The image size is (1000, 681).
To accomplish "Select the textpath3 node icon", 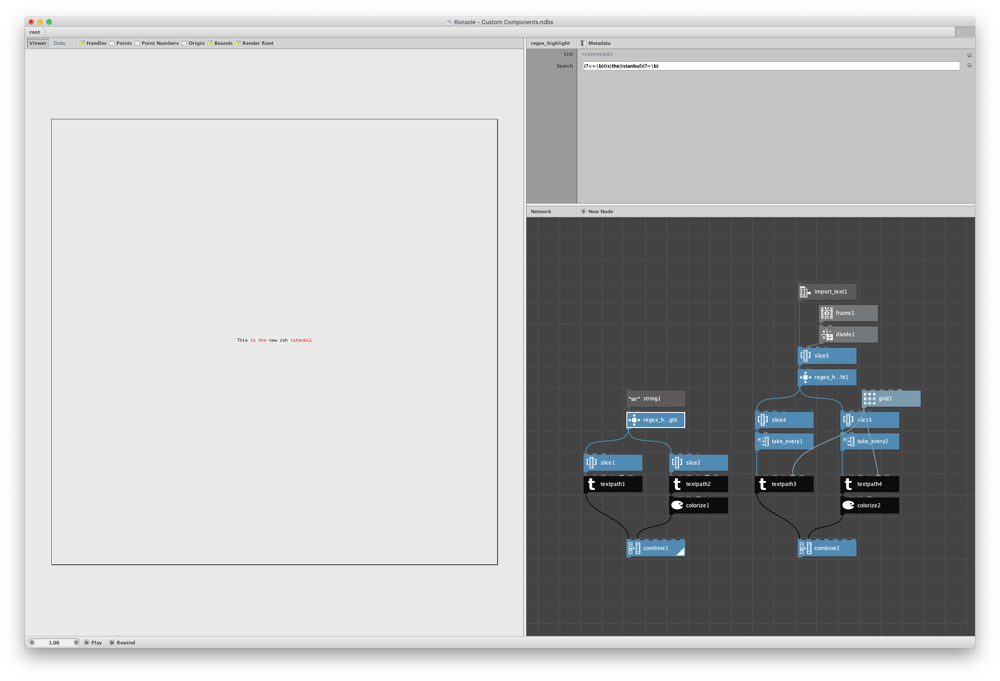I will (762, 484).
